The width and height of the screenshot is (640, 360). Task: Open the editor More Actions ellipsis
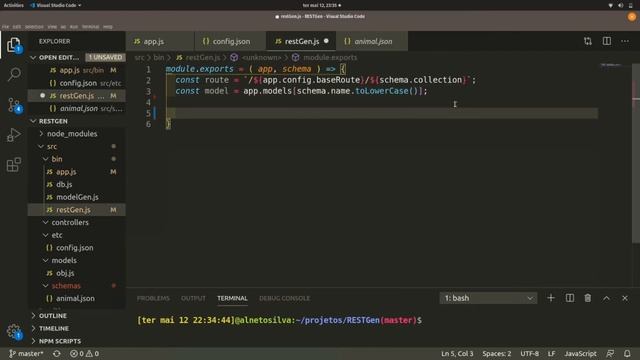[625, 41]
